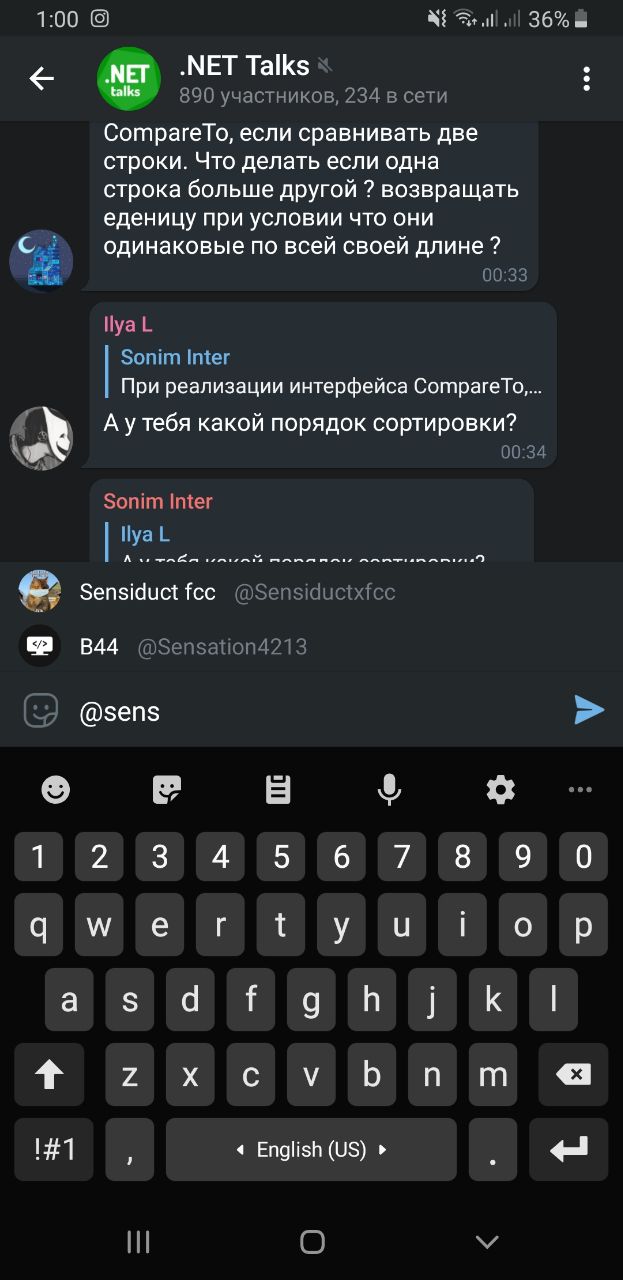
Task: Open the three-dot chat options menu
Action: click(x=586, y=78)
